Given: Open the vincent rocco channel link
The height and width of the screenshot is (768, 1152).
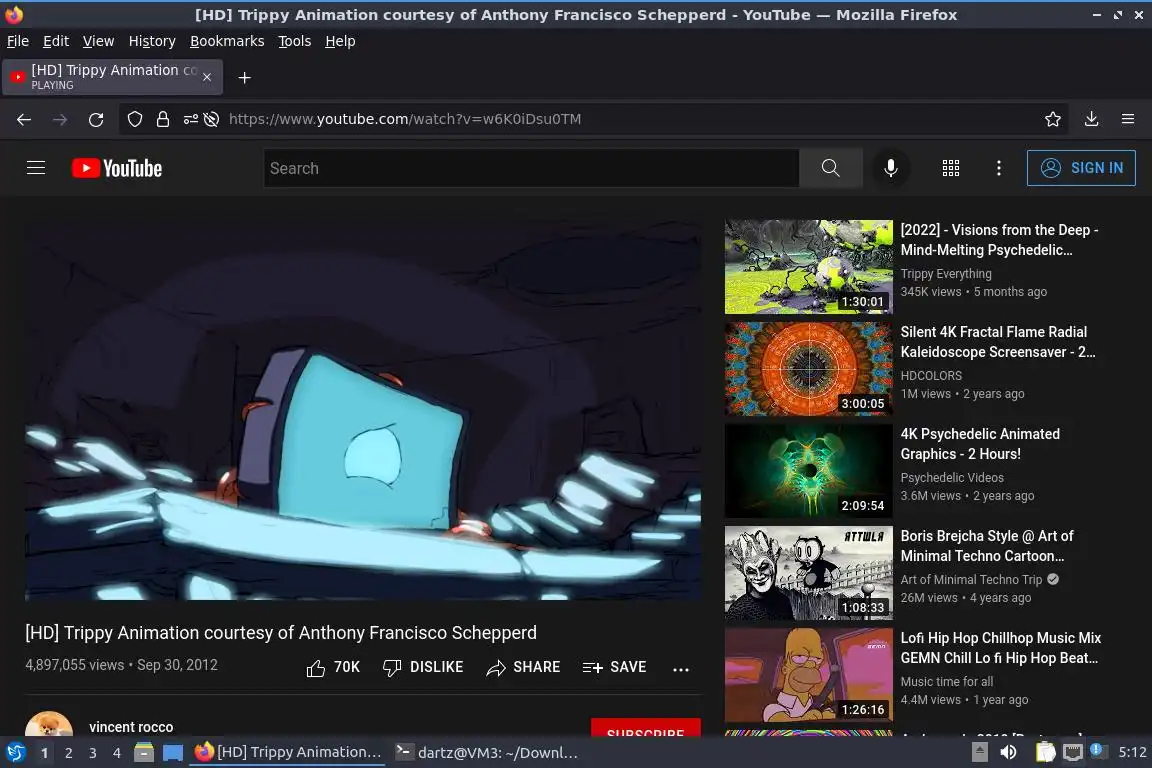Looking at the screenshot, I should [131, 727].
